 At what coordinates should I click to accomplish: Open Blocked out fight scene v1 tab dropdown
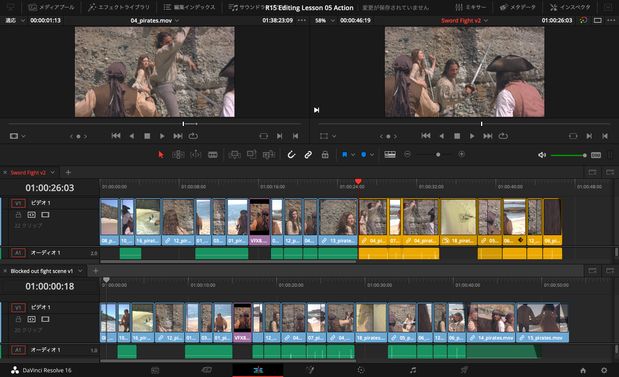click(x=81, y=271)
